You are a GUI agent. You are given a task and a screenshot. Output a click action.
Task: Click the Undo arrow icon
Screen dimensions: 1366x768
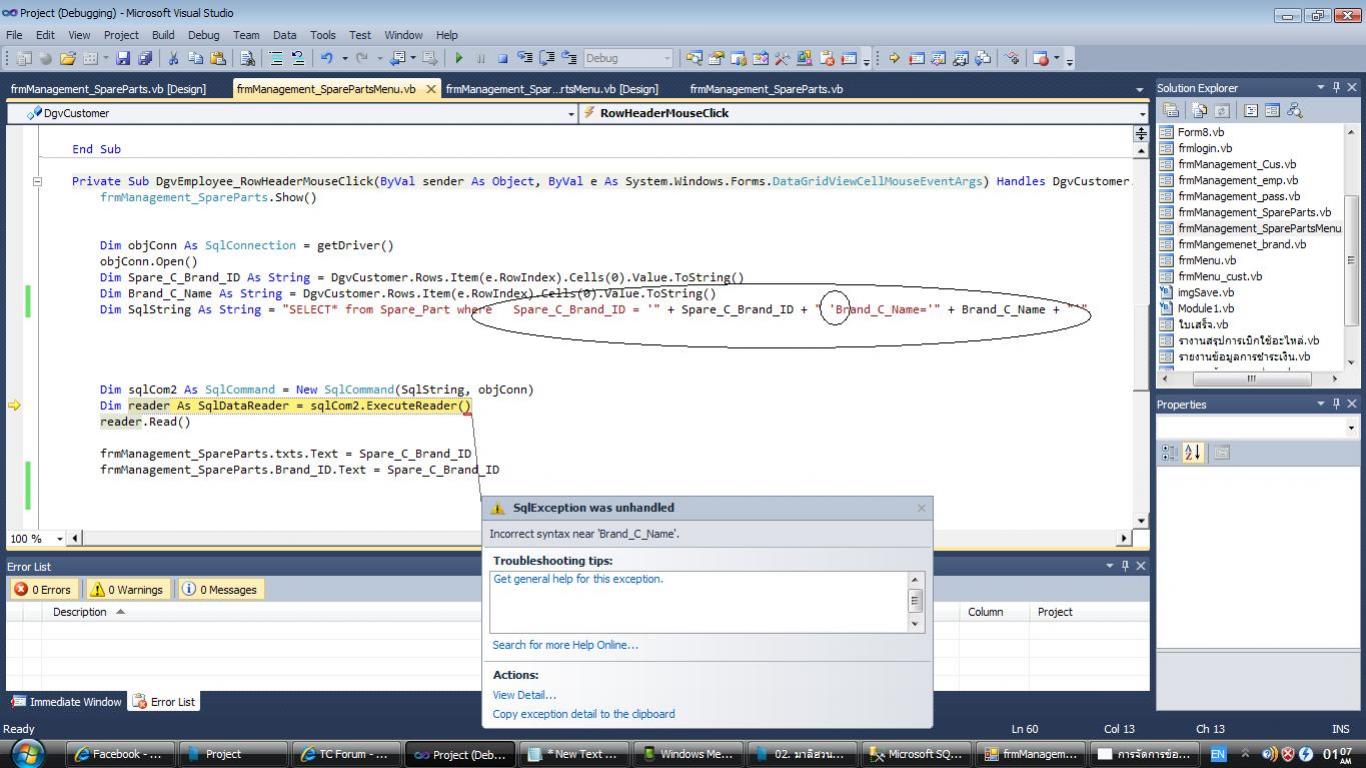click(x=327, y=59)
